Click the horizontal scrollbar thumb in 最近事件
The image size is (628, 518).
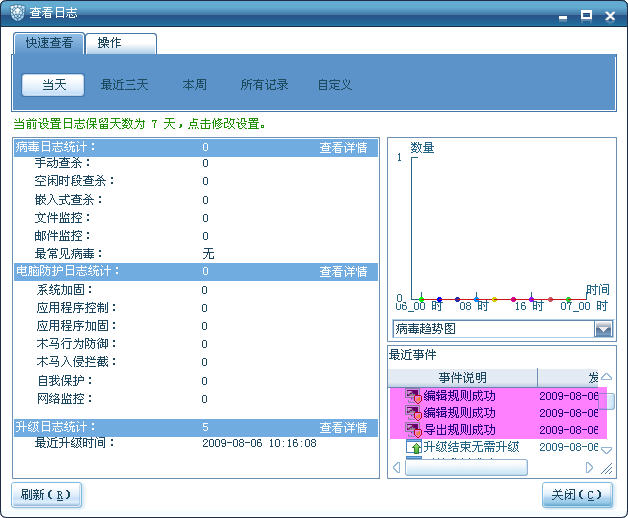pyautogui.click(x=466, y=468)
